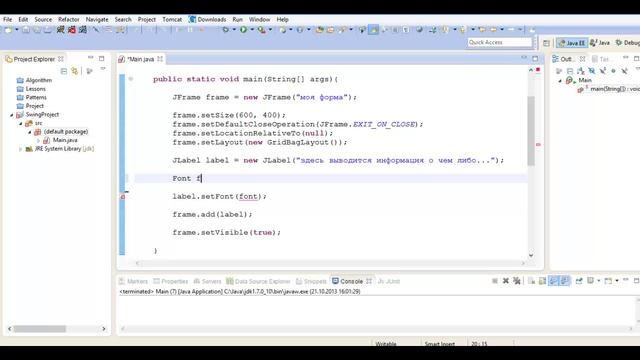Click the editor vertical scrollbar thumb
The width and height of the screenshot is (640, 360).
(x=531, y=131)
